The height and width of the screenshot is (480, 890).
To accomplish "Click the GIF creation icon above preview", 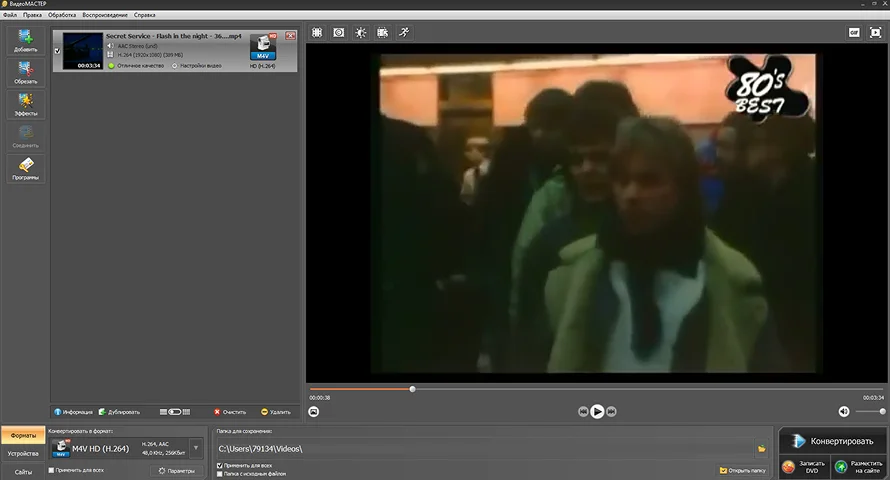I will click(x=854, y=32).
